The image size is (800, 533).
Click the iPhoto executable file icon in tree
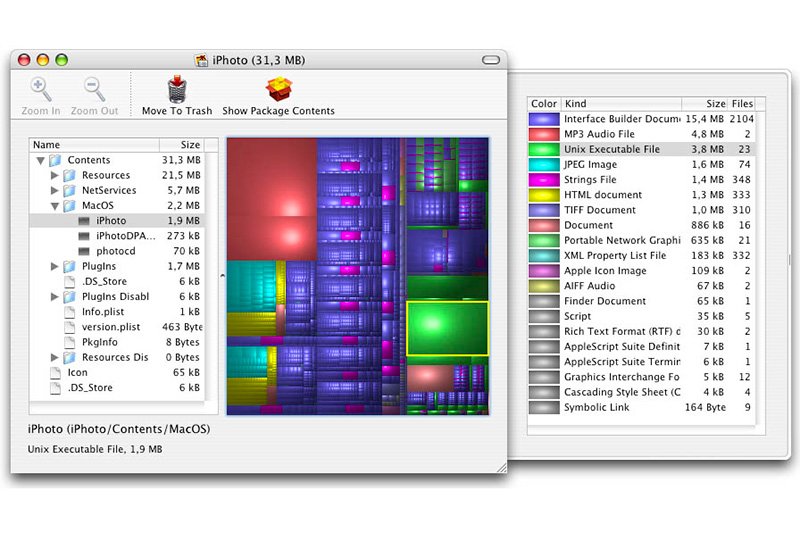click(x=84, y=221)
